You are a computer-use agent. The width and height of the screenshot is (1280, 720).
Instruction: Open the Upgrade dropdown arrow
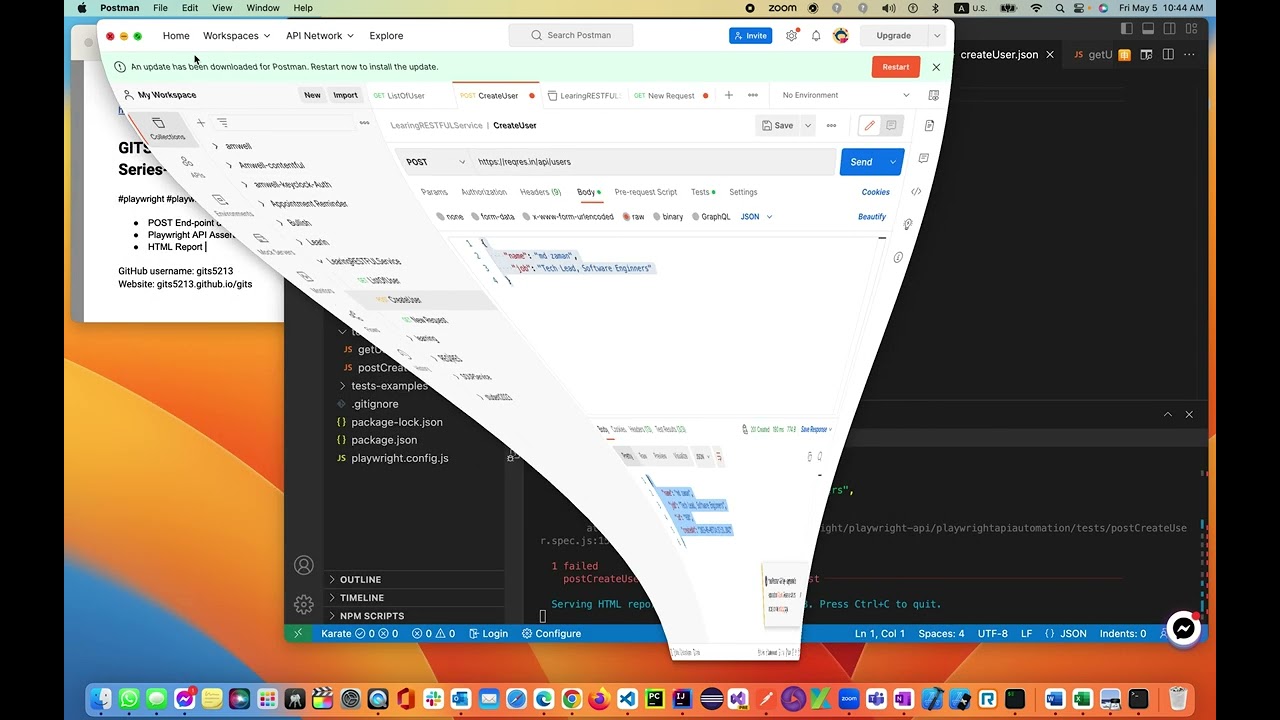[x=937, y=36]
